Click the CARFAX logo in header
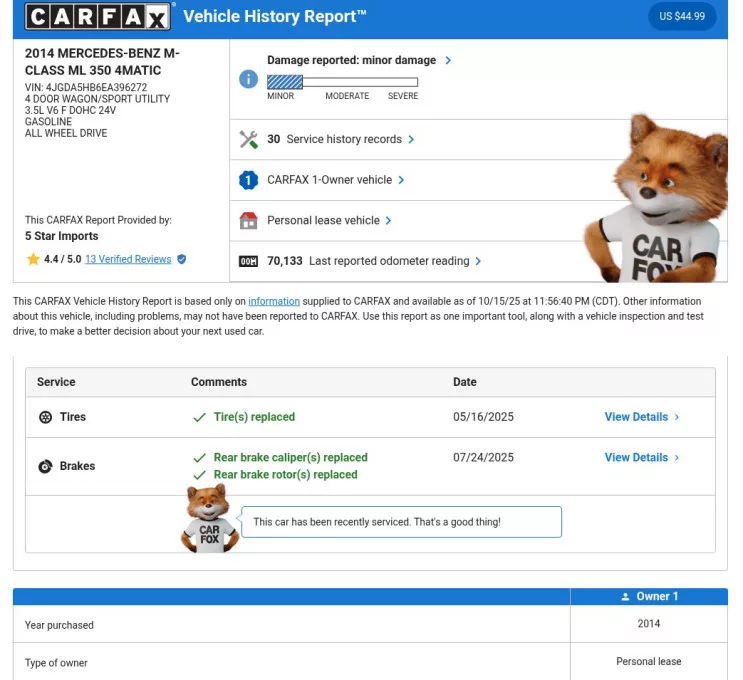This screenshot has height=680, width=743. (98, 16)
